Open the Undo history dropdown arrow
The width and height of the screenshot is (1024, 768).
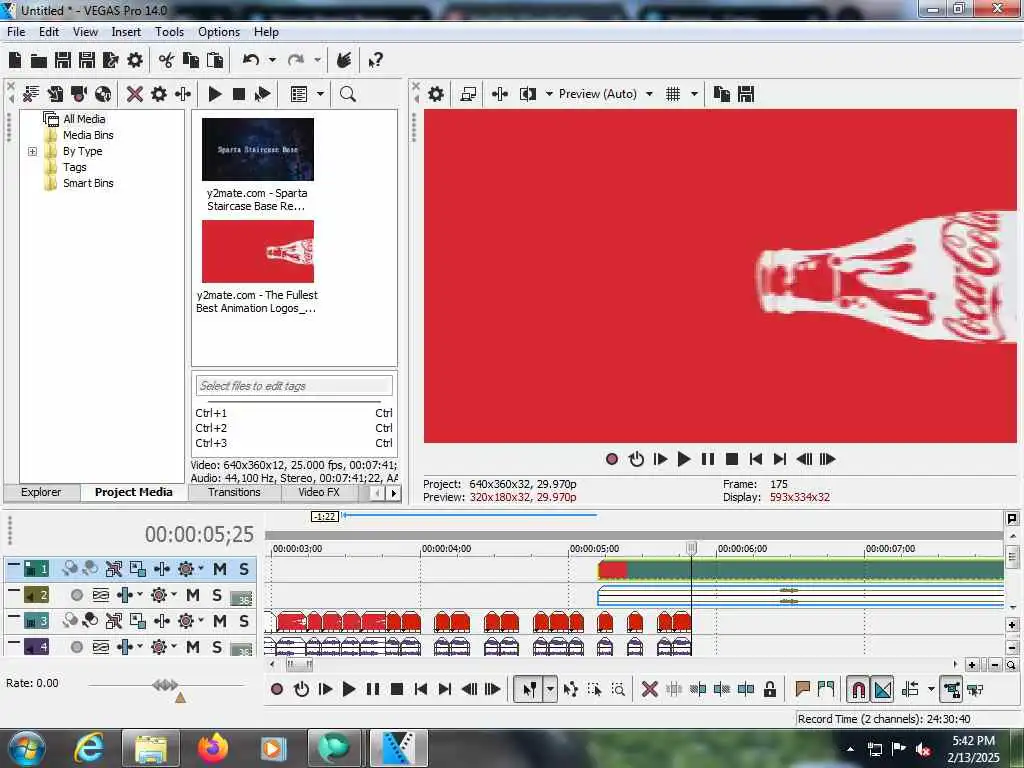pos(272,60)
